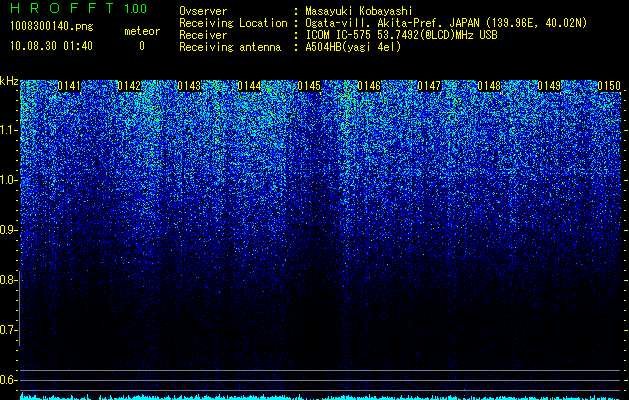Click the 0143 time marker
The image size is (629, 400).
point(189,86)
